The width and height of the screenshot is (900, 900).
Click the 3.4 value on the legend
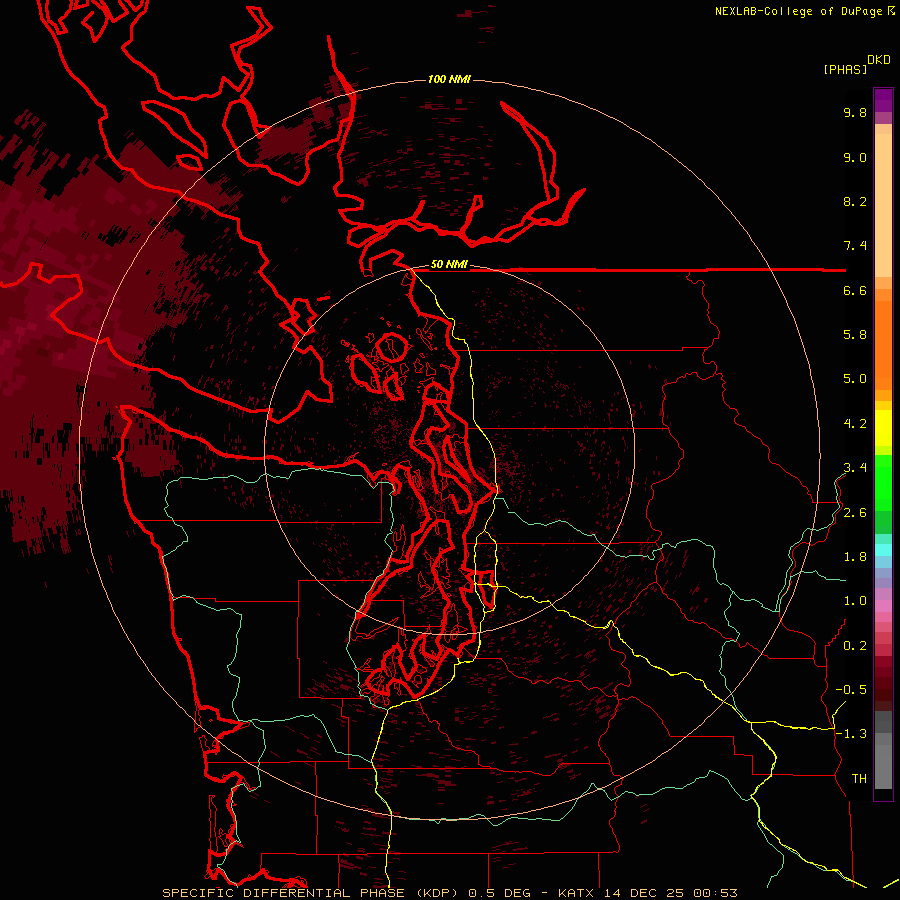pyautogui.click(x=855, y=468)
